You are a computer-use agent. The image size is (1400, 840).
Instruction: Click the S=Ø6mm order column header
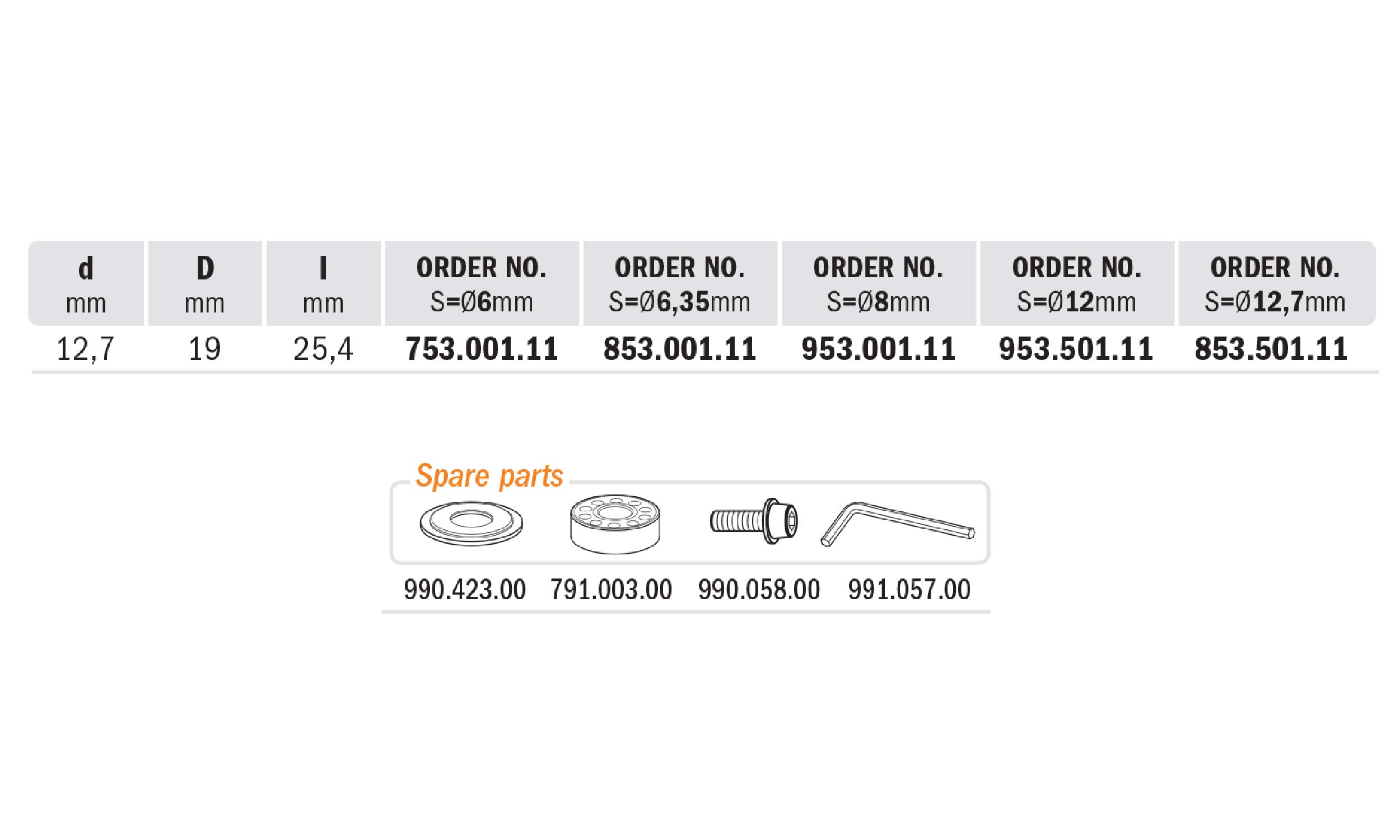(x=482, y=283)
